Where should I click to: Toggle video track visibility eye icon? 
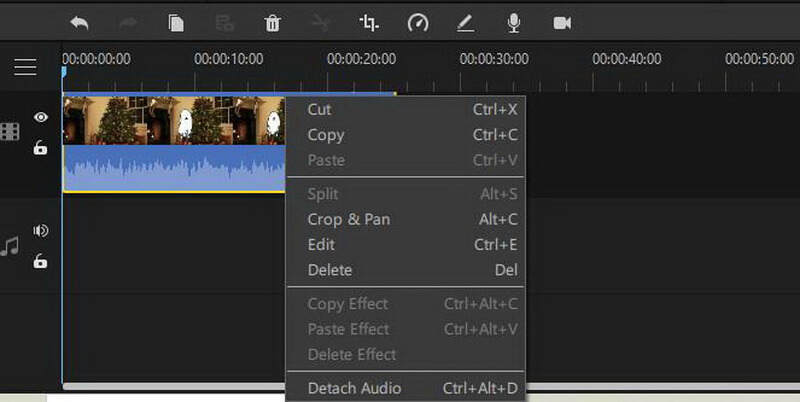tap(41, 117)
